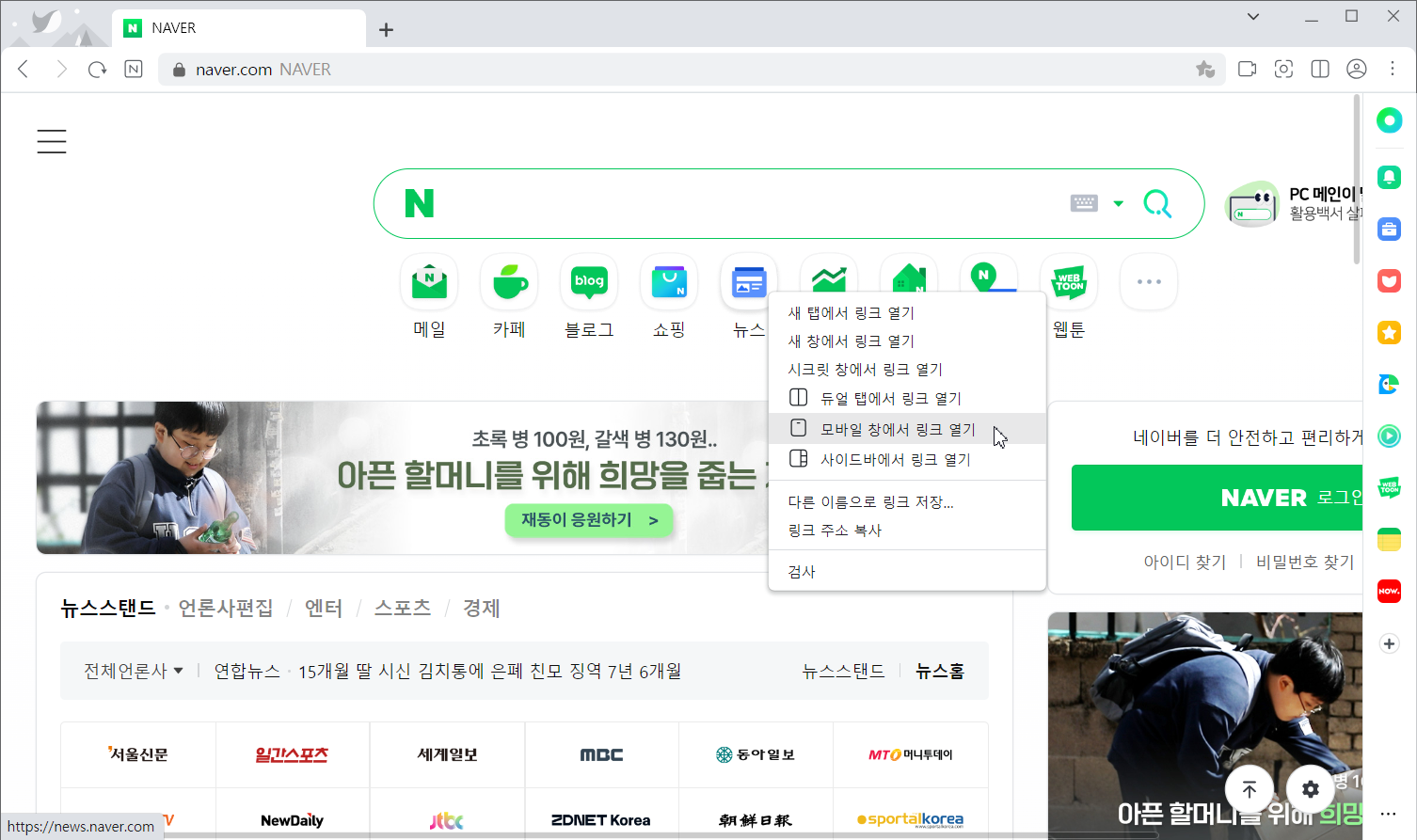The image size is (1417, 840).
Task: Open the yellow memo sidebar icon
Action: tap(1389, 539)
